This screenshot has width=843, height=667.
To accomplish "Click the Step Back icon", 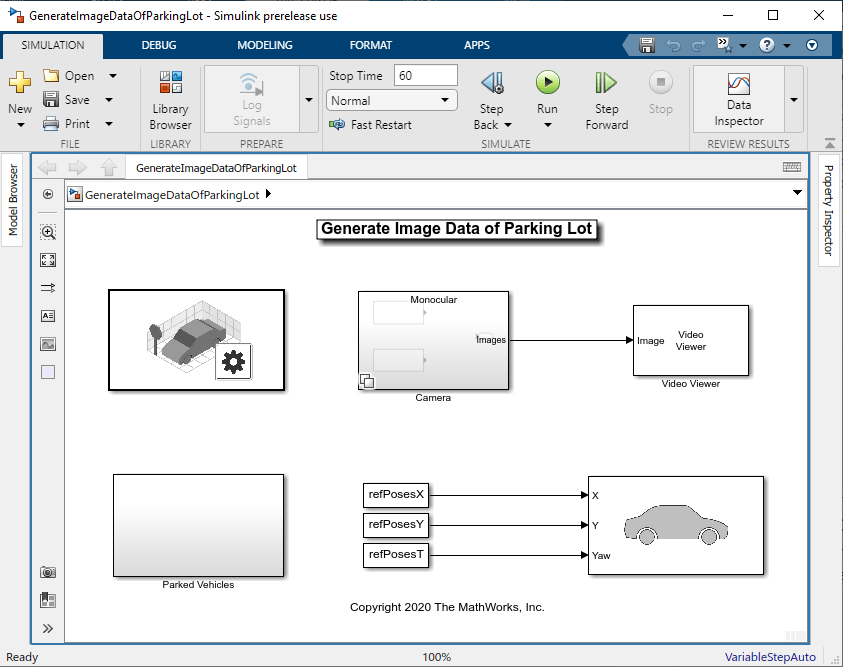I will click(492, 83).
